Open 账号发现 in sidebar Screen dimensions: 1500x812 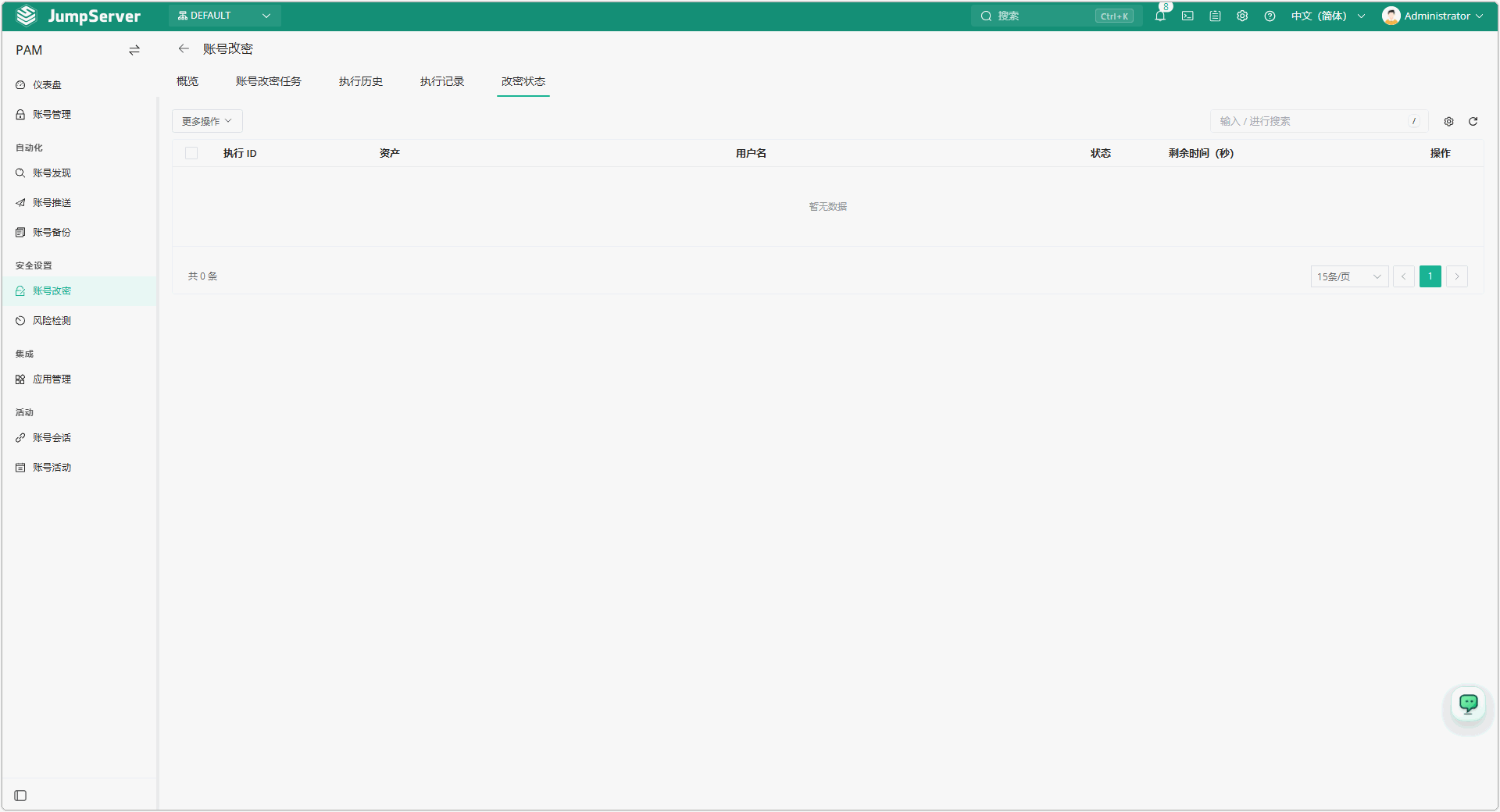(79, 173)
